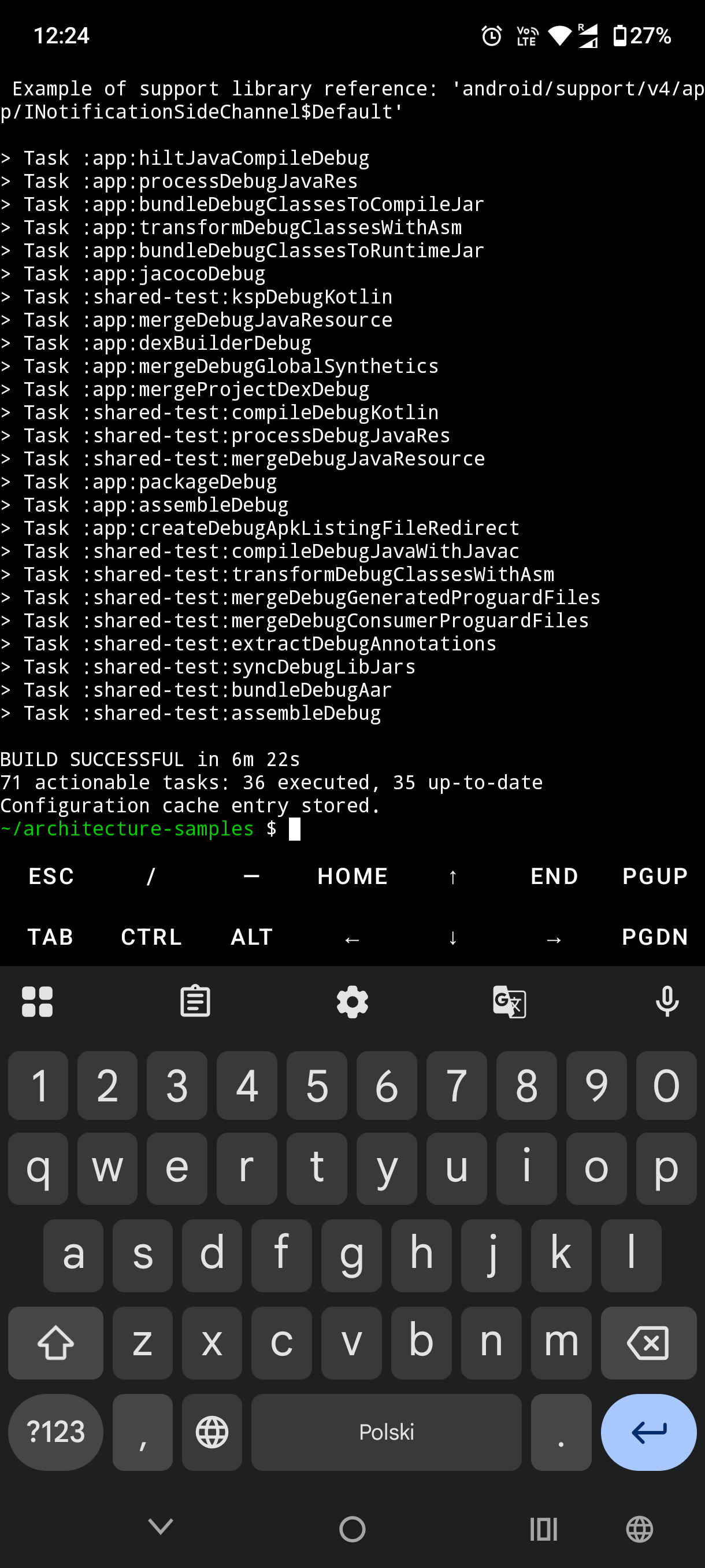Tap the microphone voice input icon
The width and height of the screenshot is (705, 1568).
(667, 1001)
